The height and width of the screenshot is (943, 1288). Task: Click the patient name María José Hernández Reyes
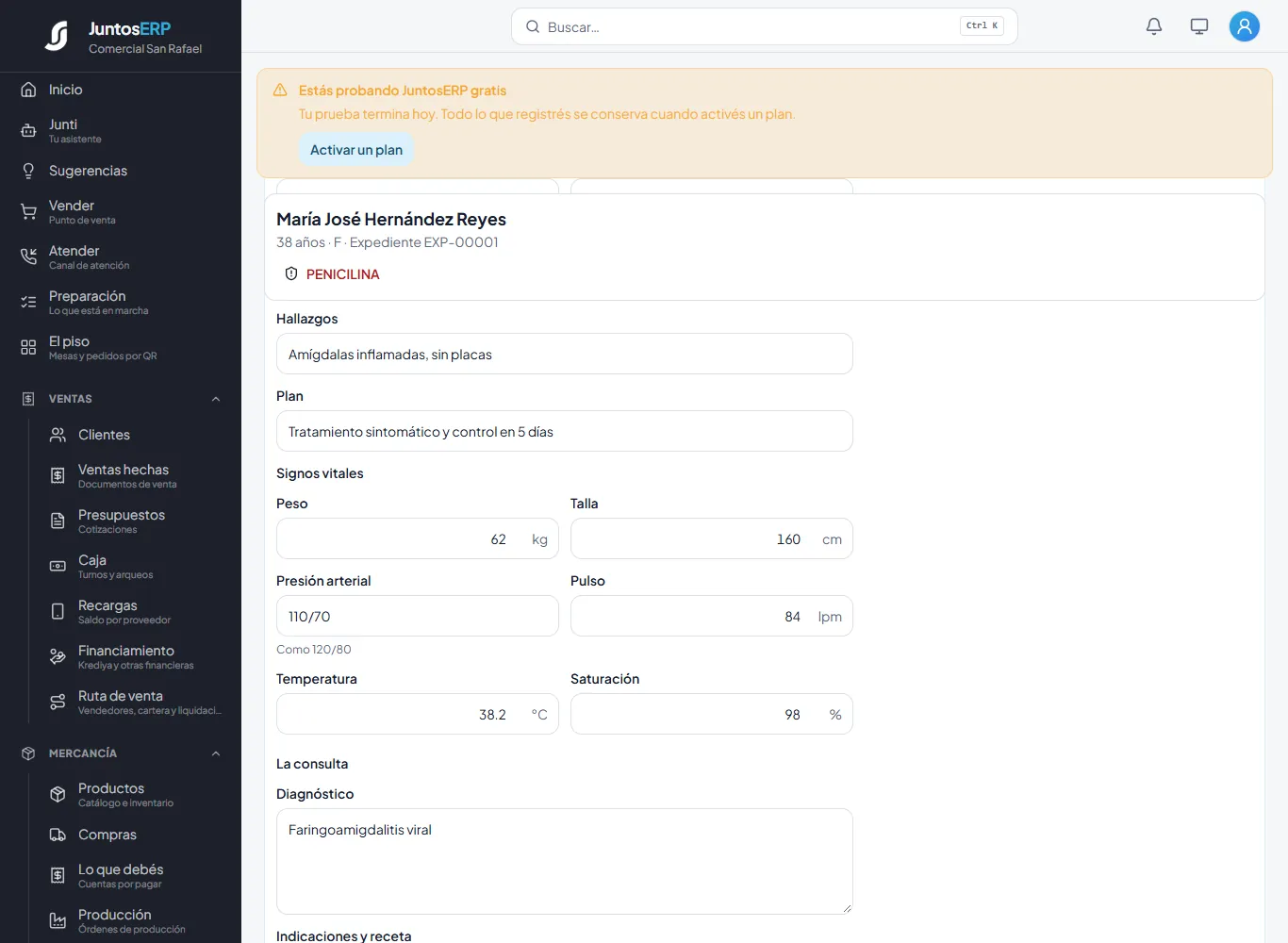coord(391,219)
